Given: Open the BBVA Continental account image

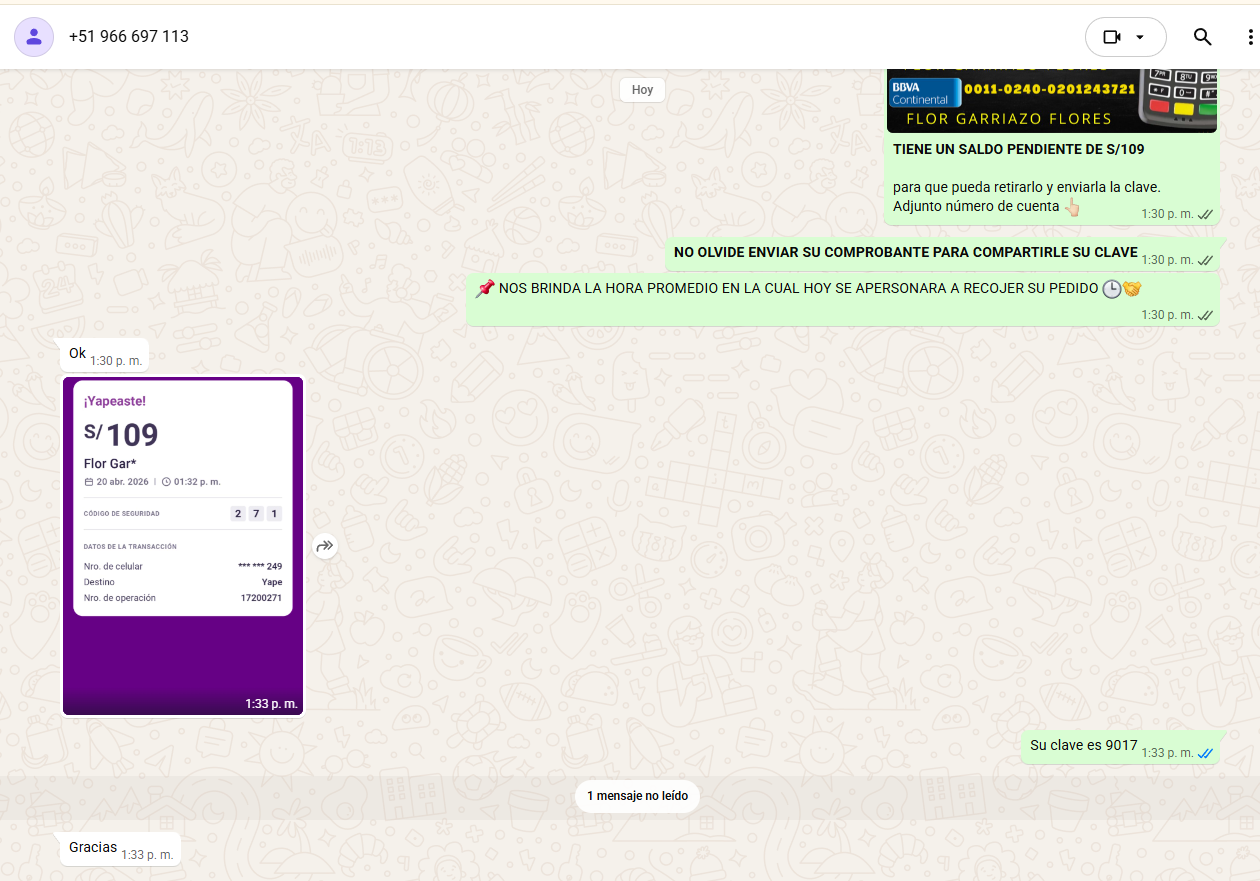Looking at the screenshot, I should click(x=1051, y=100).
